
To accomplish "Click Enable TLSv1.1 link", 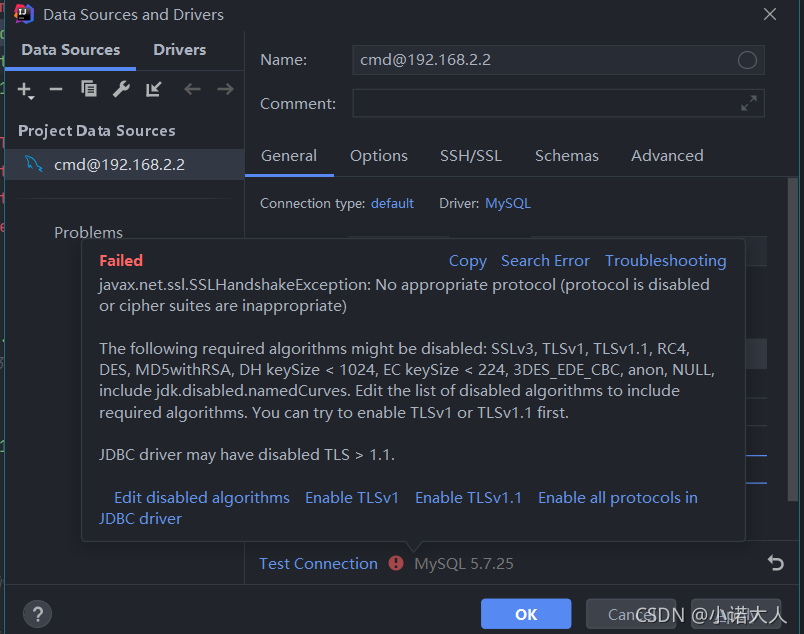I will coord(468,498).
